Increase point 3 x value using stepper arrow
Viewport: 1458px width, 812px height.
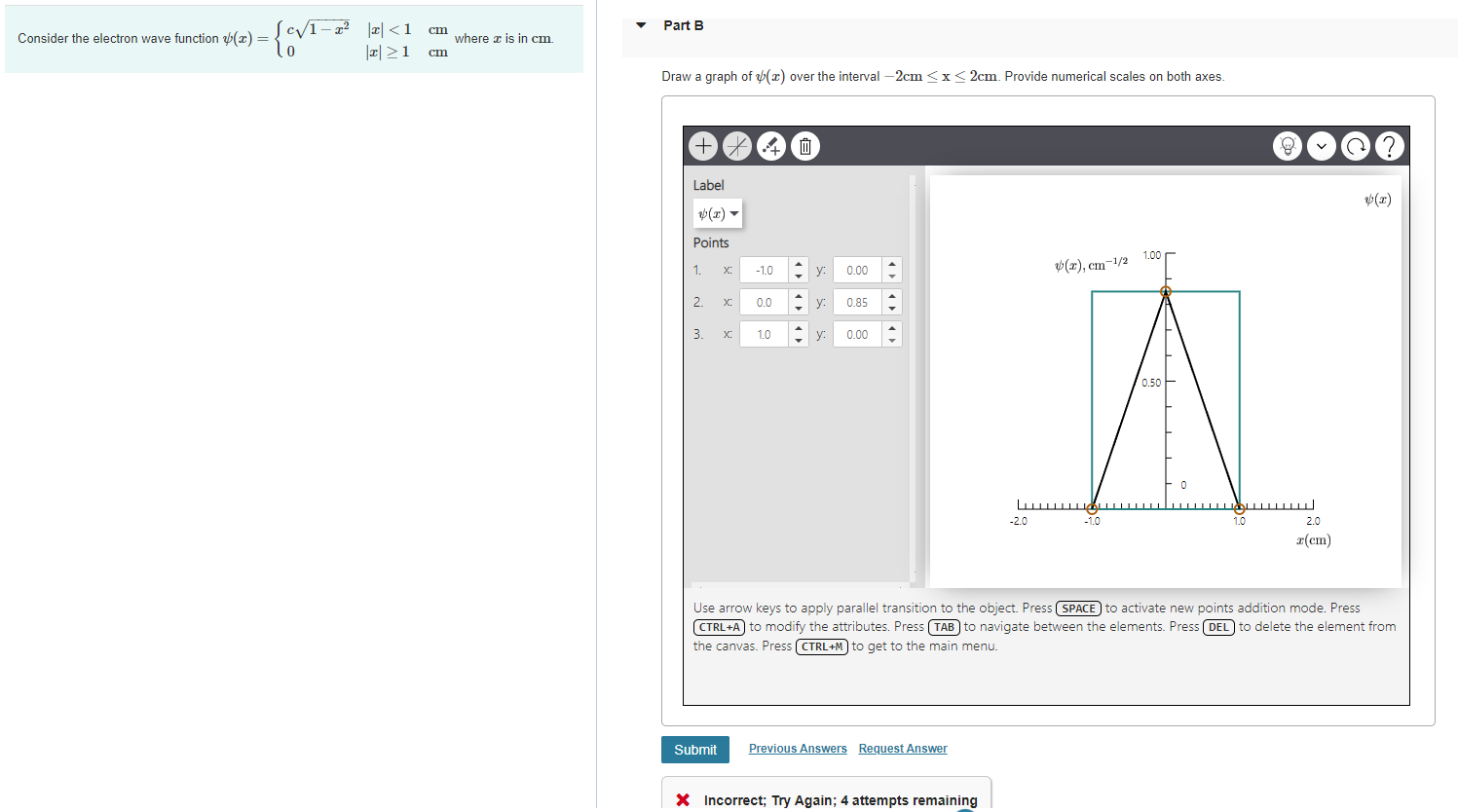pyautogui.click(x=800, y=329)
